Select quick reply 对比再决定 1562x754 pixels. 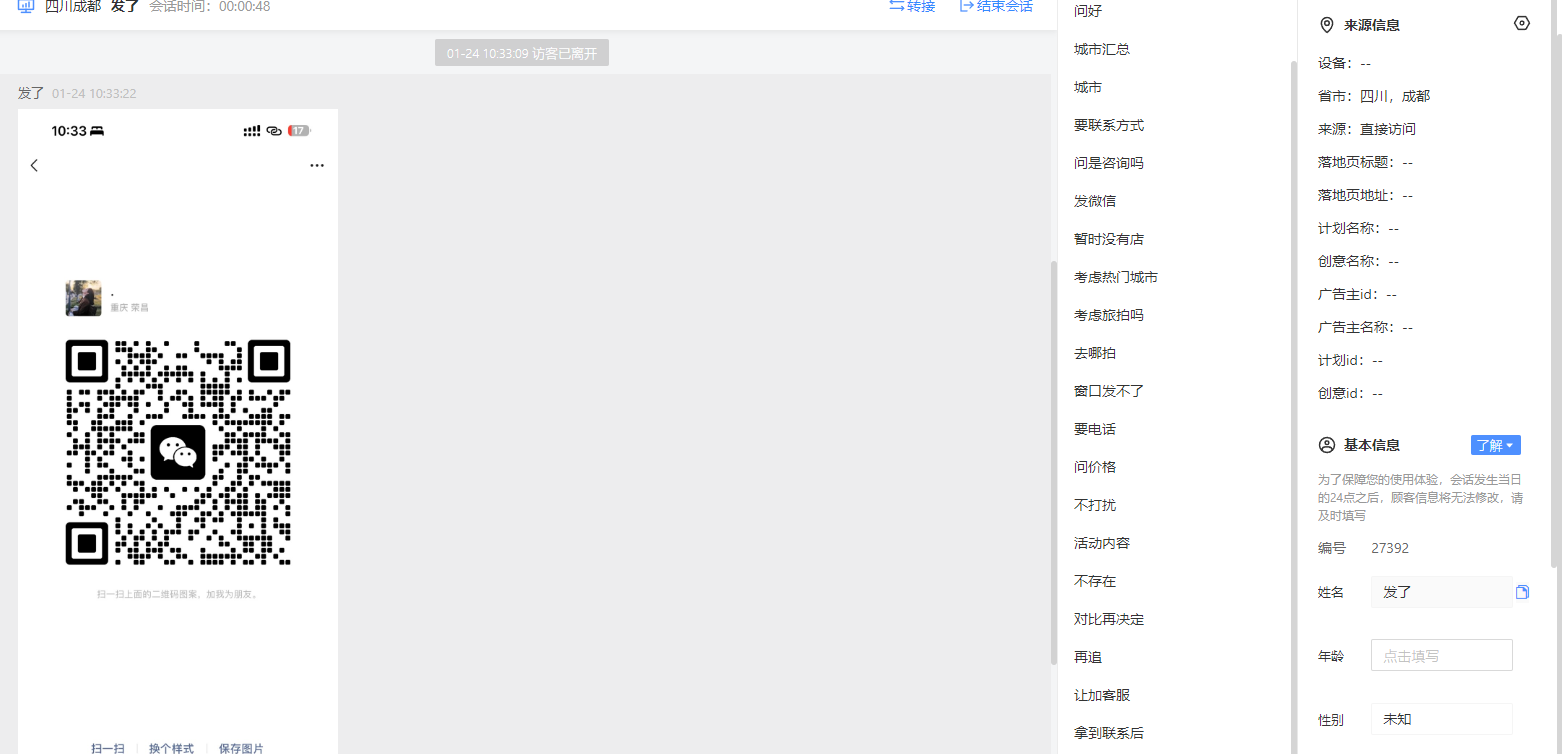click(x=1109, y=619)
